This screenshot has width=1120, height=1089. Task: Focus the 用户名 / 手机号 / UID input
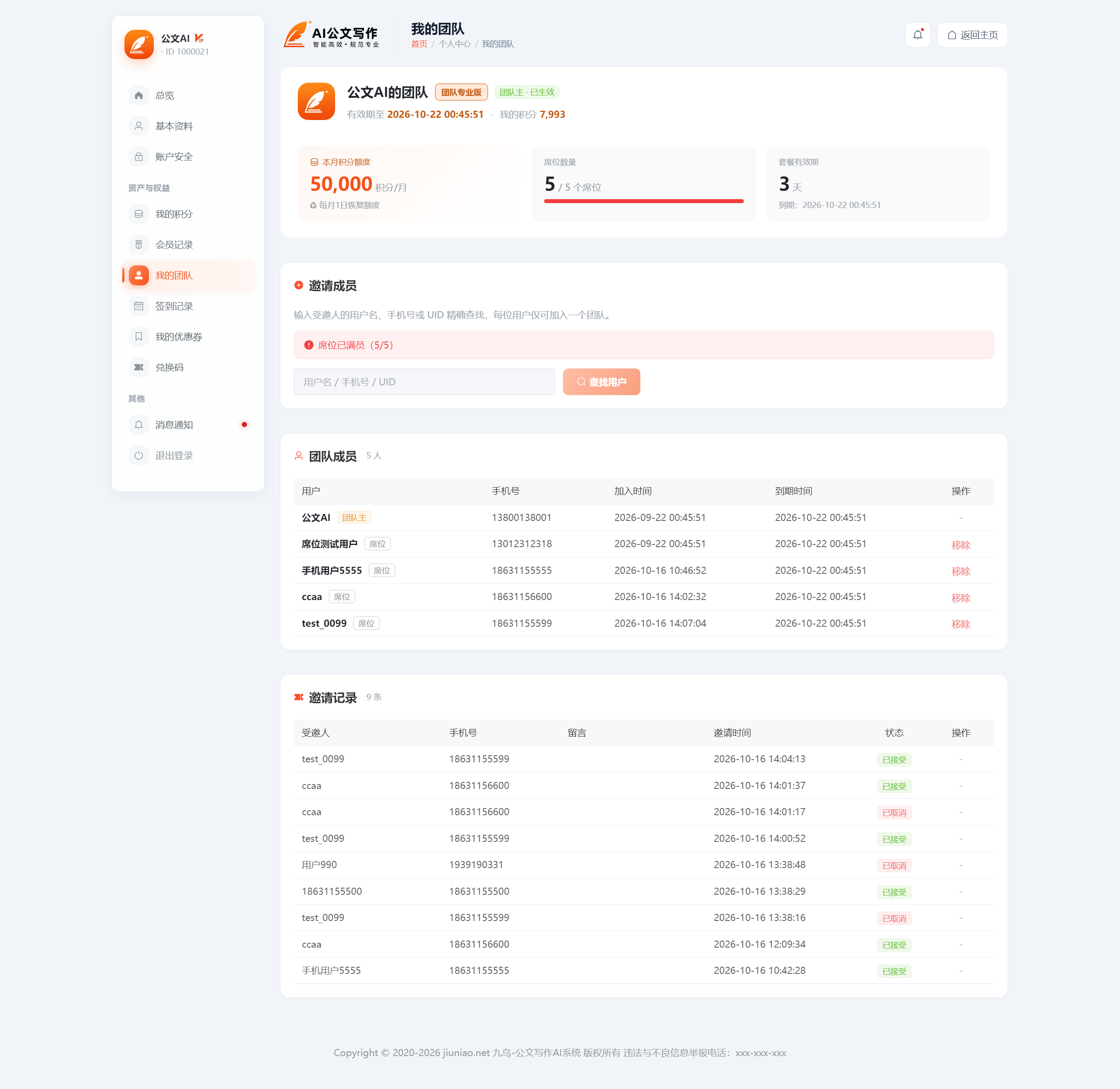pos(424,381)
